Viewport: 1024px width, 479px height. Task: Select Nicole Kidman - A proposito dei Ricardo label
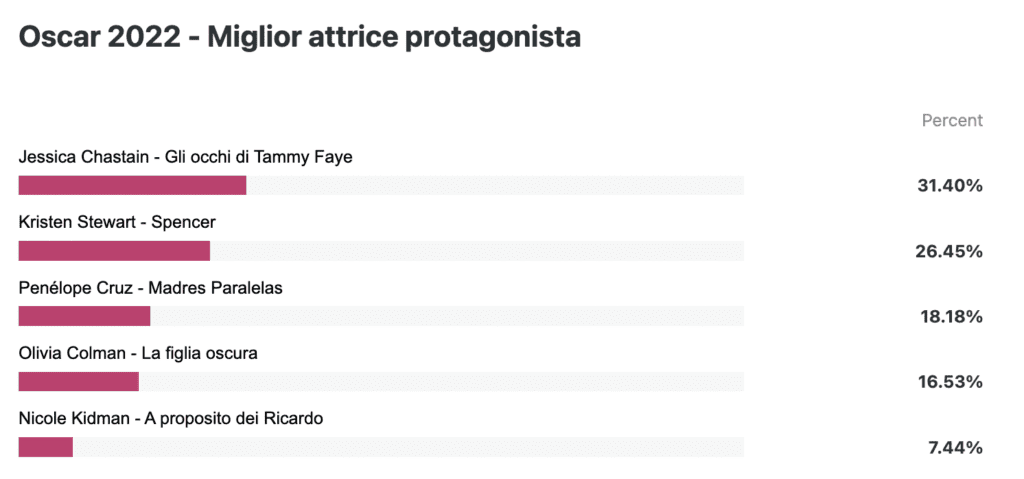click(170, 418)
